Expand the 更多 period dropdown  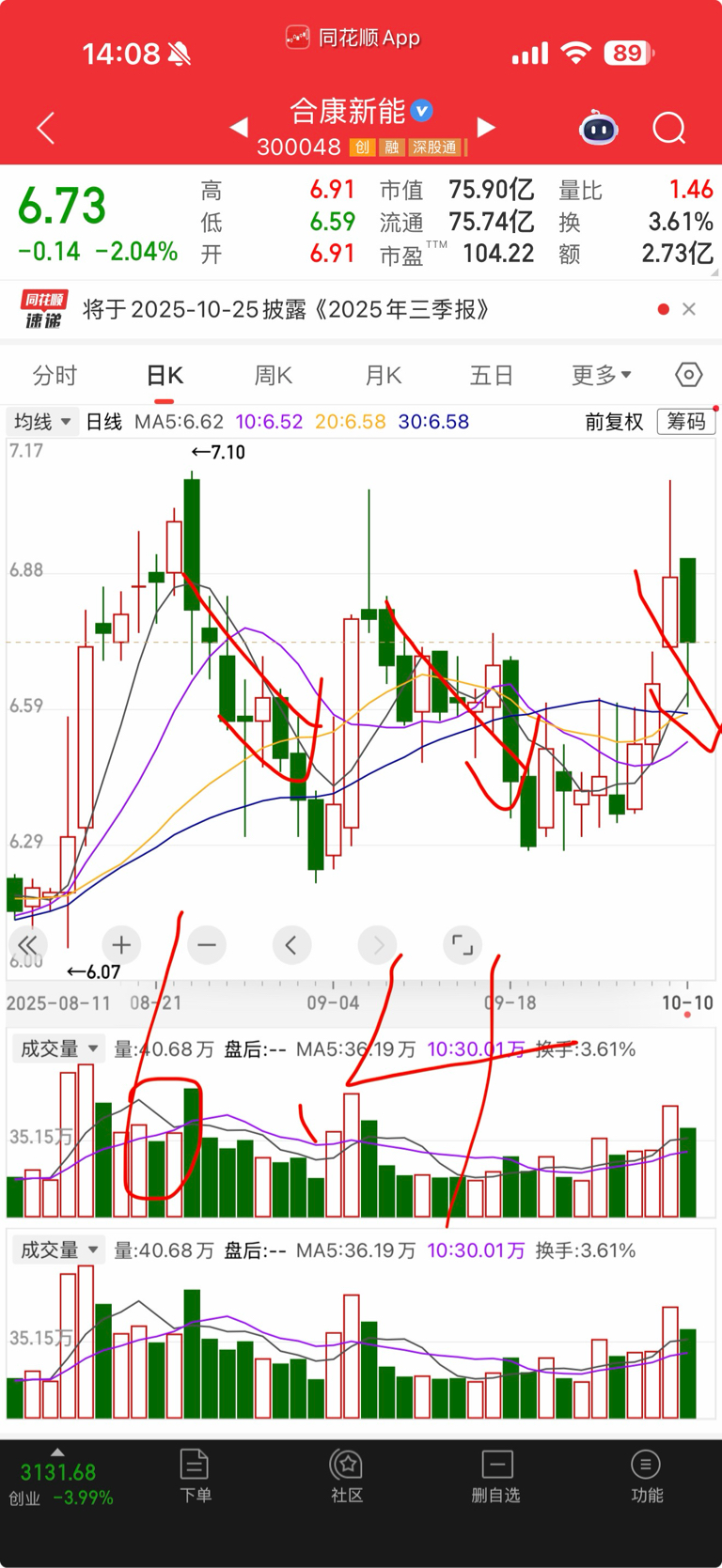coord(602,376)
